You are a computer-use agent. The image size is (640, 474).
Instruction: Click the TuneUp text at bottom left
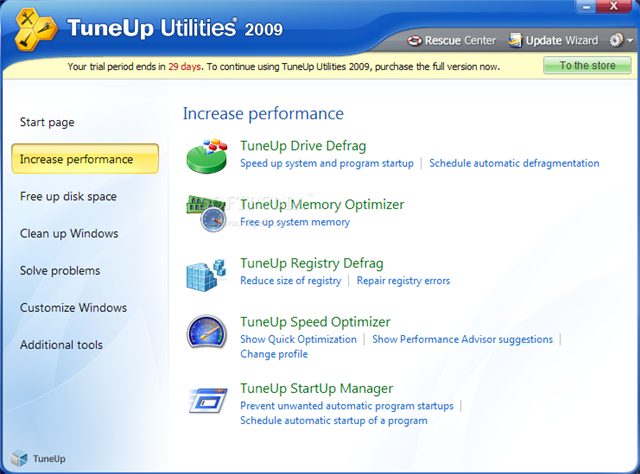(x=49, y=458)
